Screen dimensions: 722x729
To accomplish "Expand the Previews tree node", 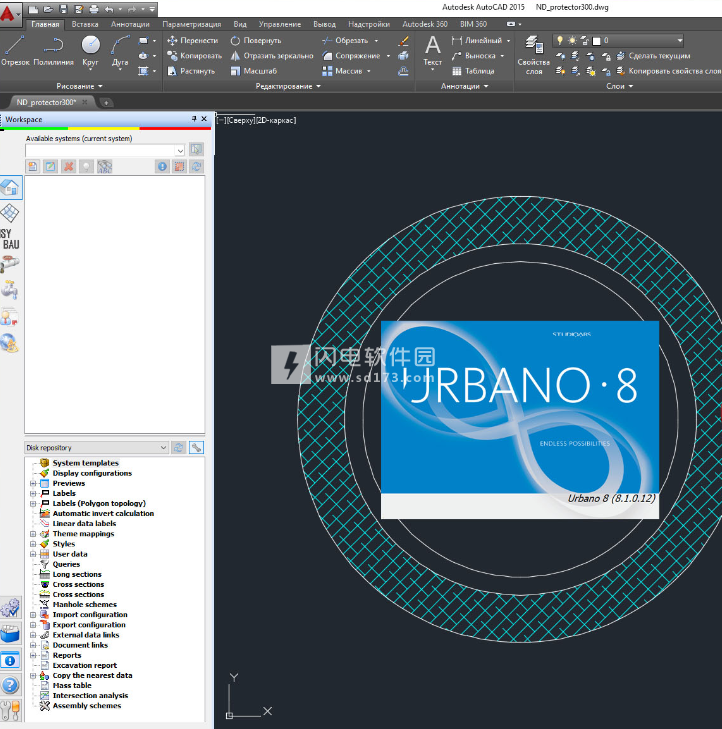I will pos(33,484).
